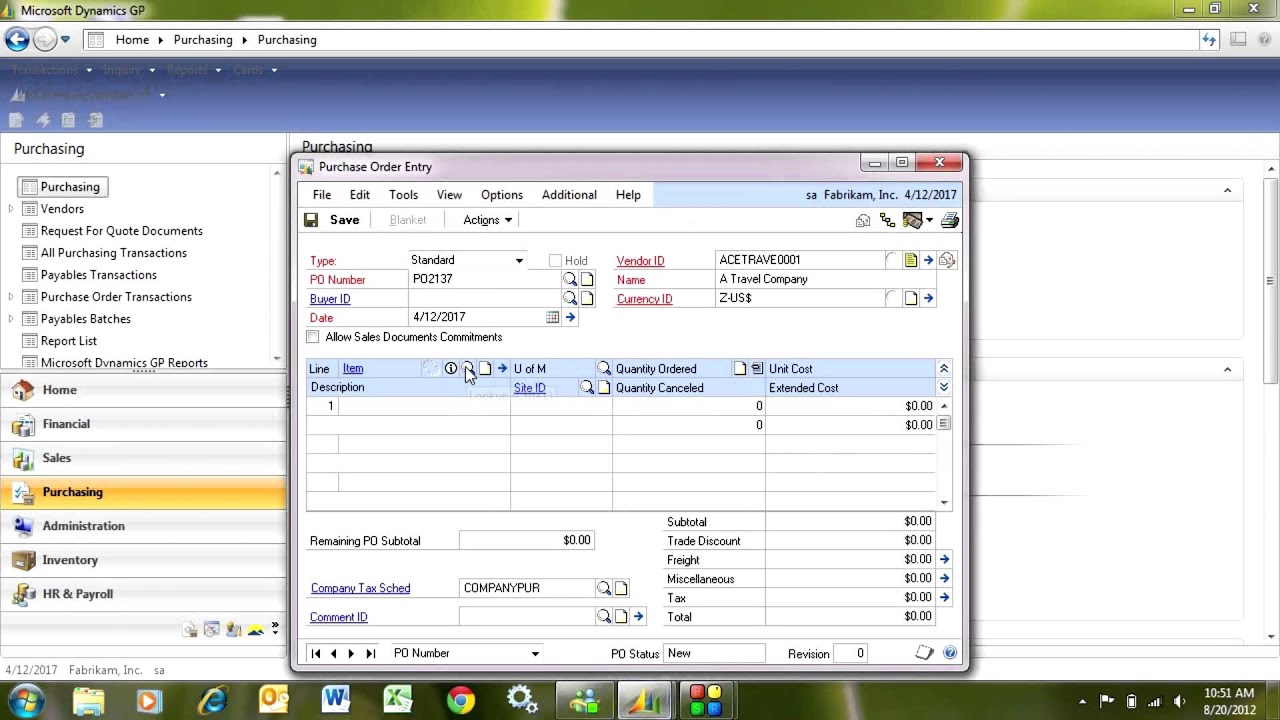The width and height of the screenshot is (1280, 720).
Task: Enable Allow Sales Documents Commitments checkbox
Action: (x=313, y=337)
